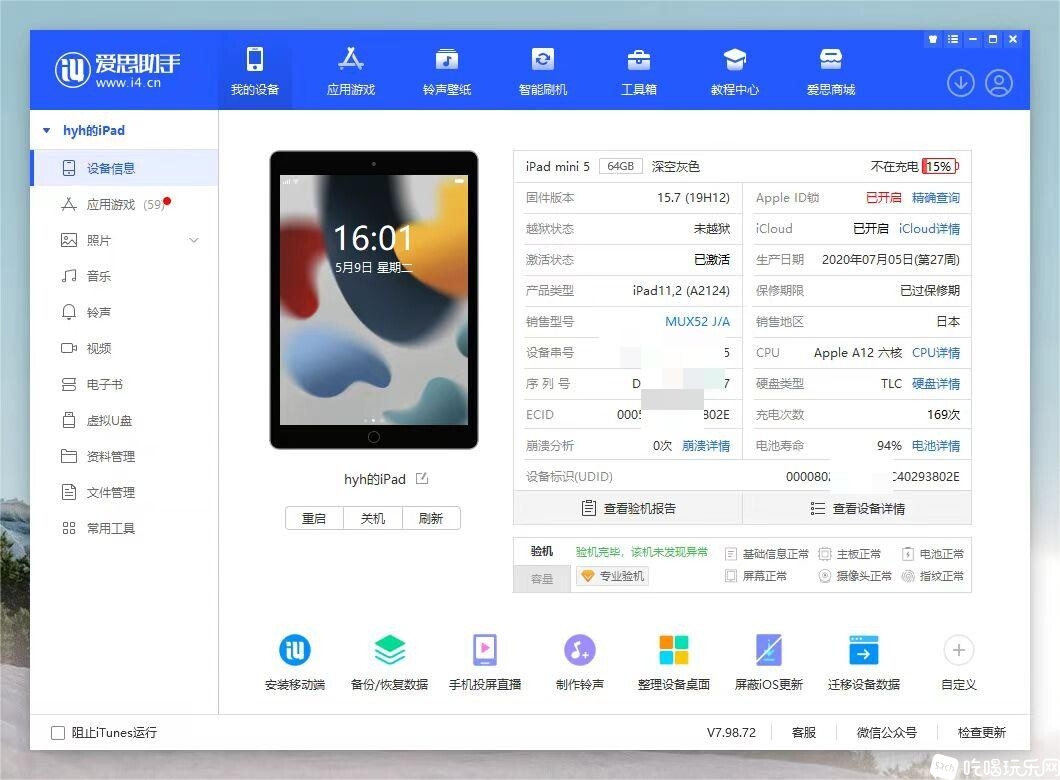Collapse the hyh的iPad device tree
Image resolution: width=1060 pixels, height=780 pixels.
tap(47, 130)
